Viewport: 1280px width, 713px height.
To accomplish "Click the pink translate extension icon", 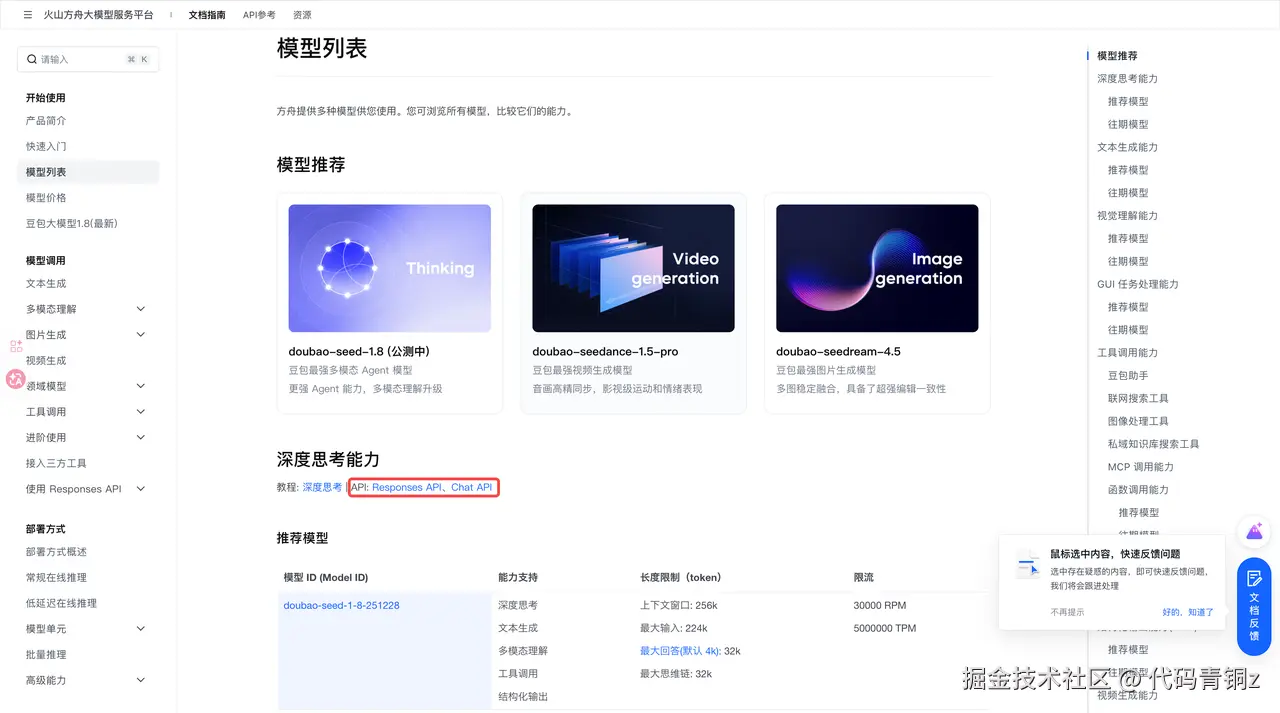I will tap(15, 379).
